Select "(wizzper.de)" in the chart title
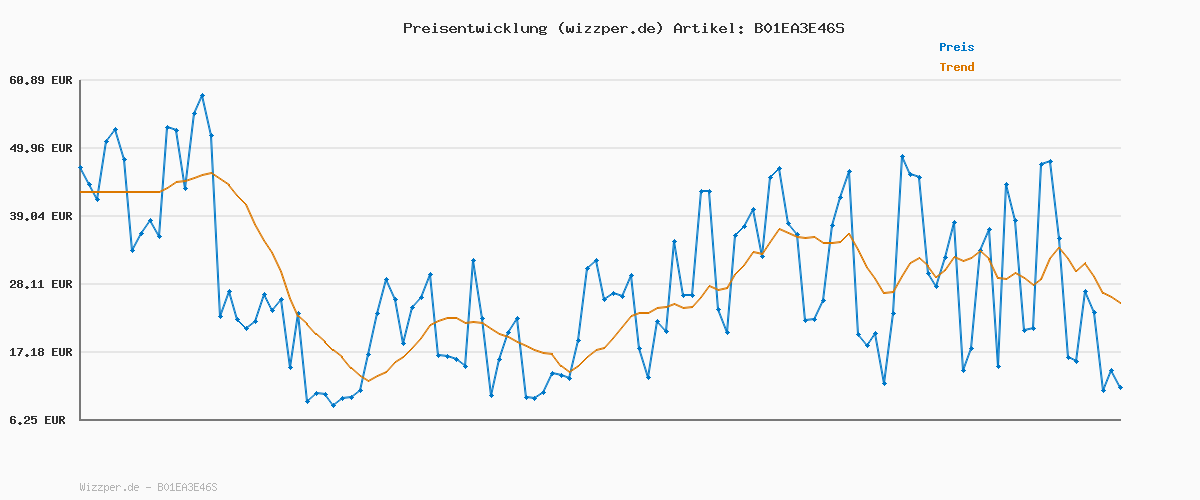 tap(609, 28)
